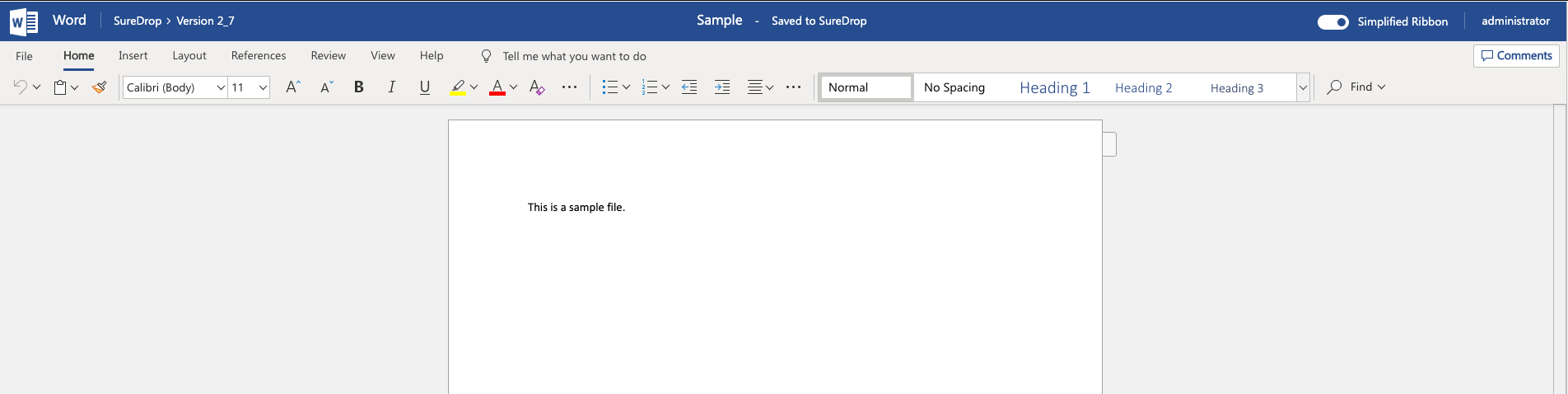Apply the No Spacing style

961,87
